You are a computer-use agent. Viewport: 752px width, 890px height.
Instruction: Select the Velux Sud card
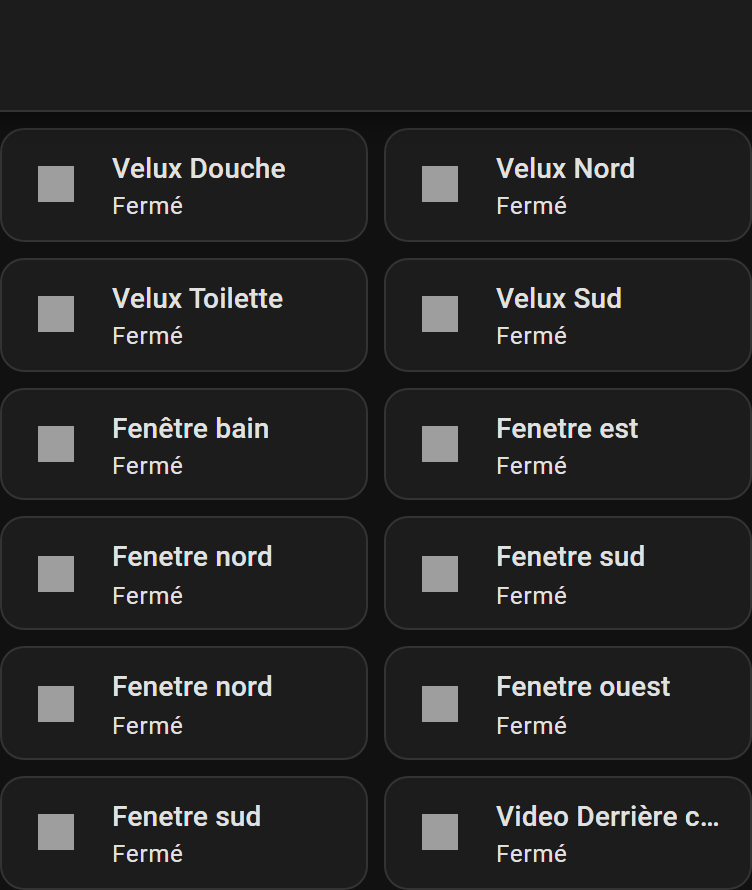pos(566,314)
